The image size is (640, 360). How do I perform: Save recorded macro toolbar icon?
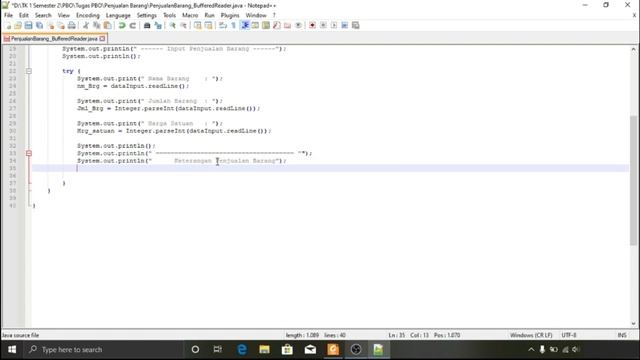click(x=356, y=25)
